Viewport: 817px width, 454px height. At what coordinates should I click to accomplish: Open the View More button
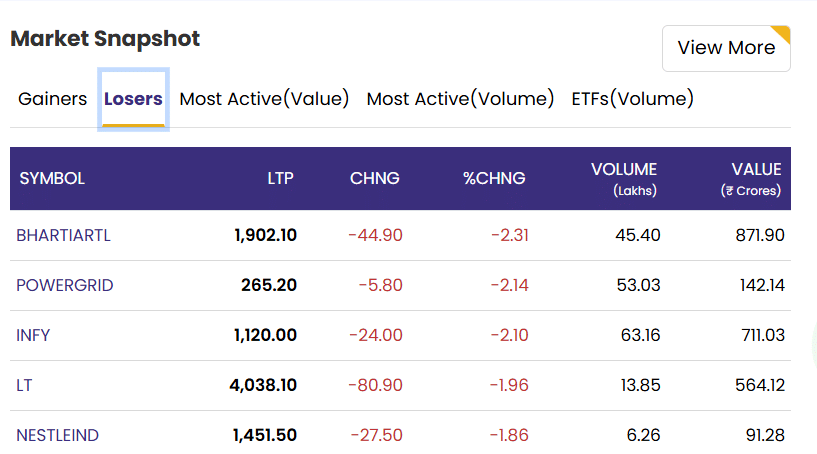[x=726, y=48]
